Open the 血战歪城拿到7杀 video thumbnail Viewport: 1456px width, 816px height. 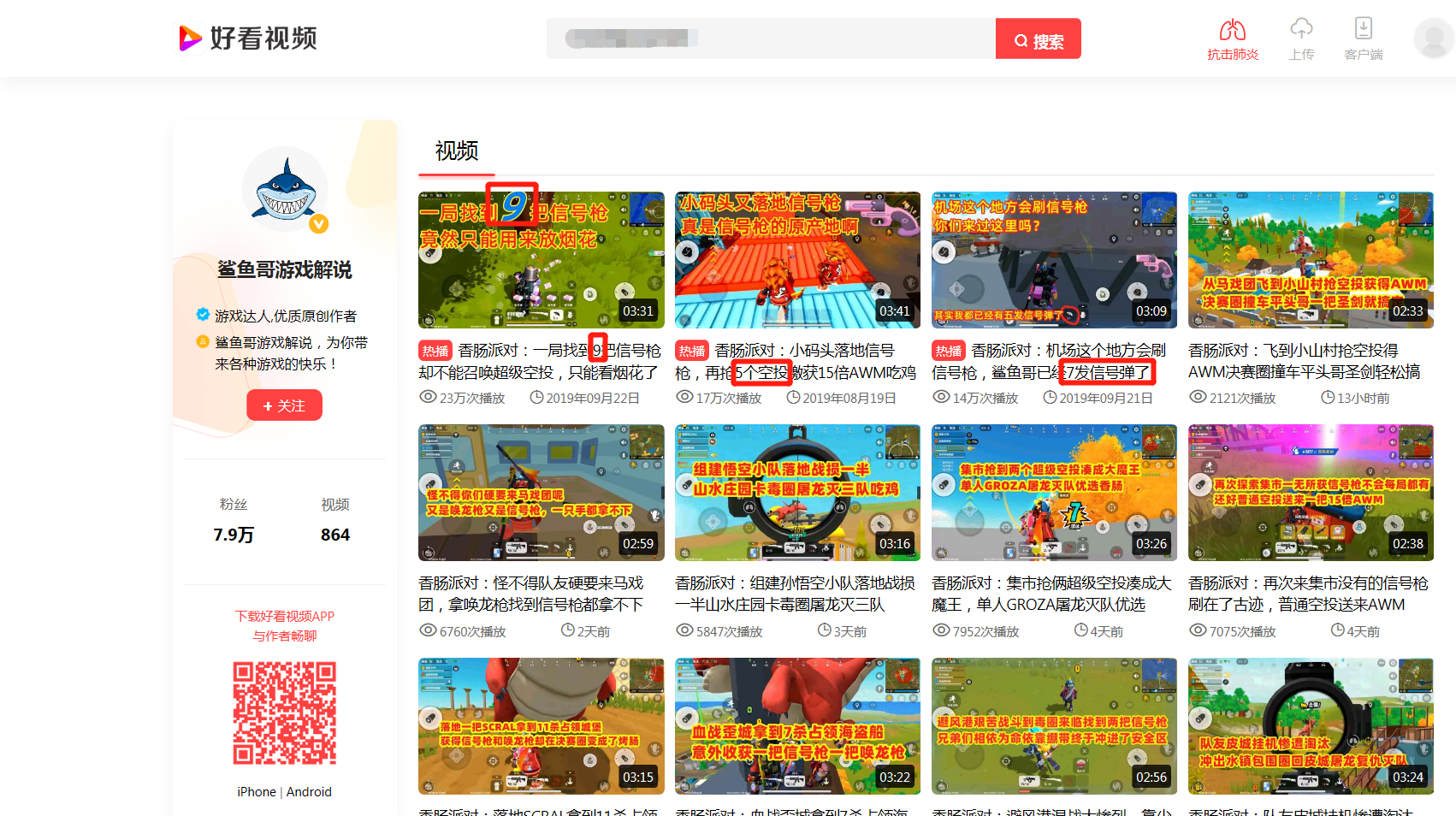pyautogui.click(x=798, y=726)
